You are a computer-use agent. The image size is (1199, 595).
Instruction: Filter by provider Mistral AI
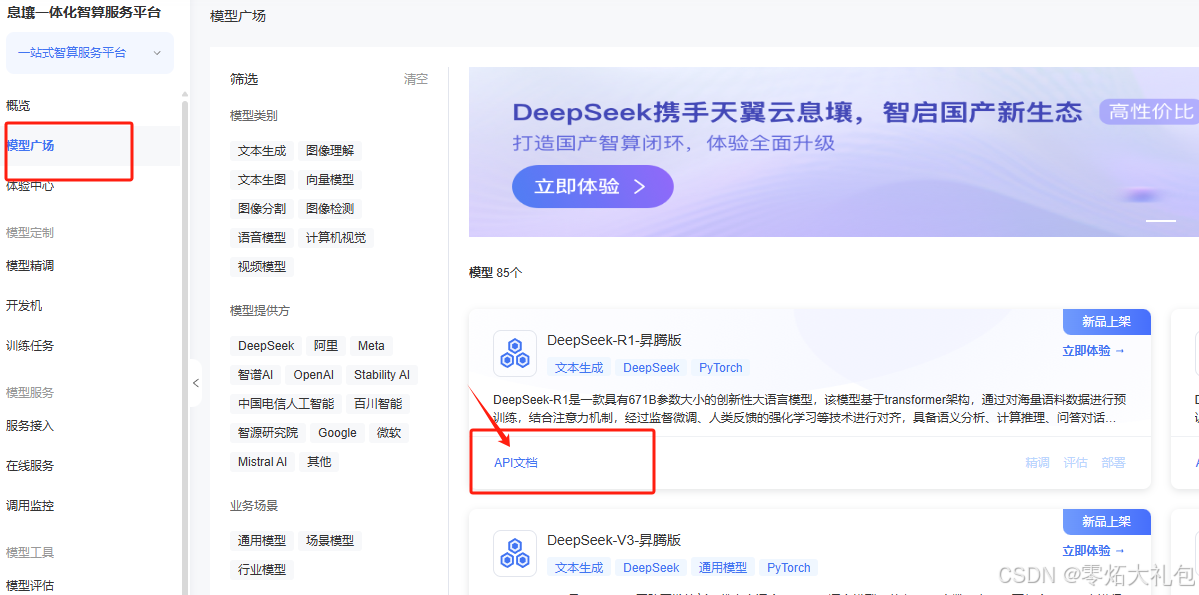(x=262, y=461)
